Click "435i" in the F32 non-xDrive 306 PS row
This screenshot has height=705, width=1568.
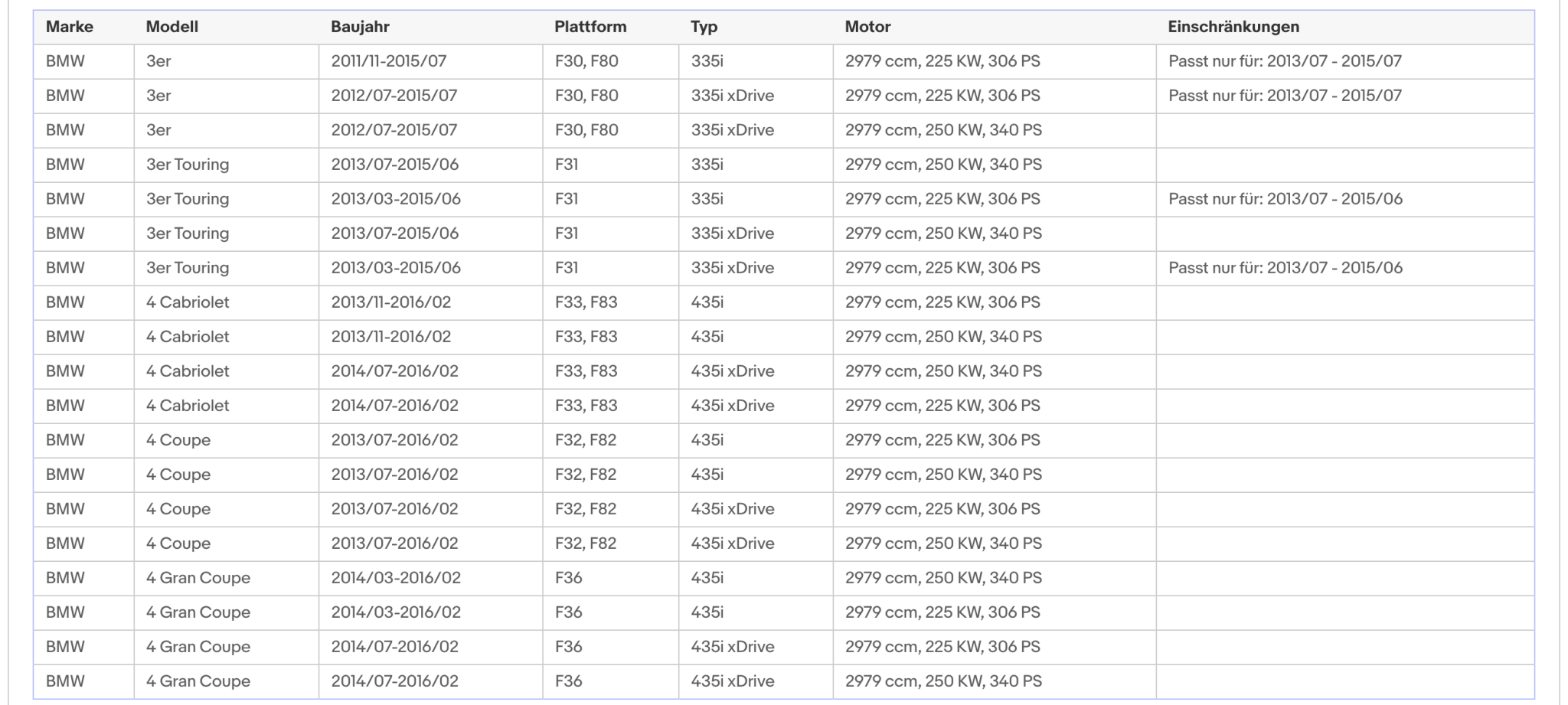point(707,440)
